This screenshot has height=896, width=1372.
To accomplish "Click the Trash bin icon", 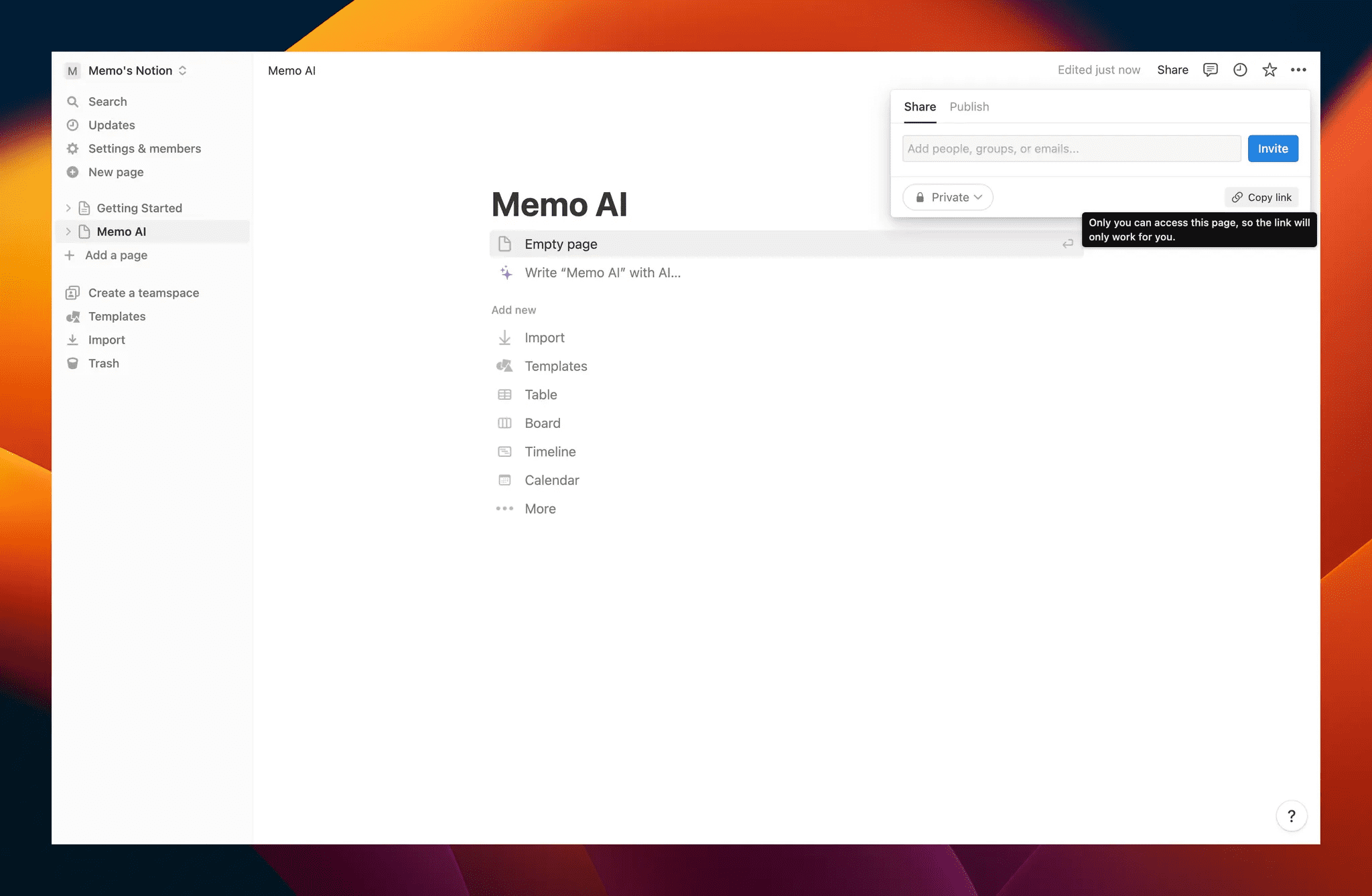I will (72, 364).
